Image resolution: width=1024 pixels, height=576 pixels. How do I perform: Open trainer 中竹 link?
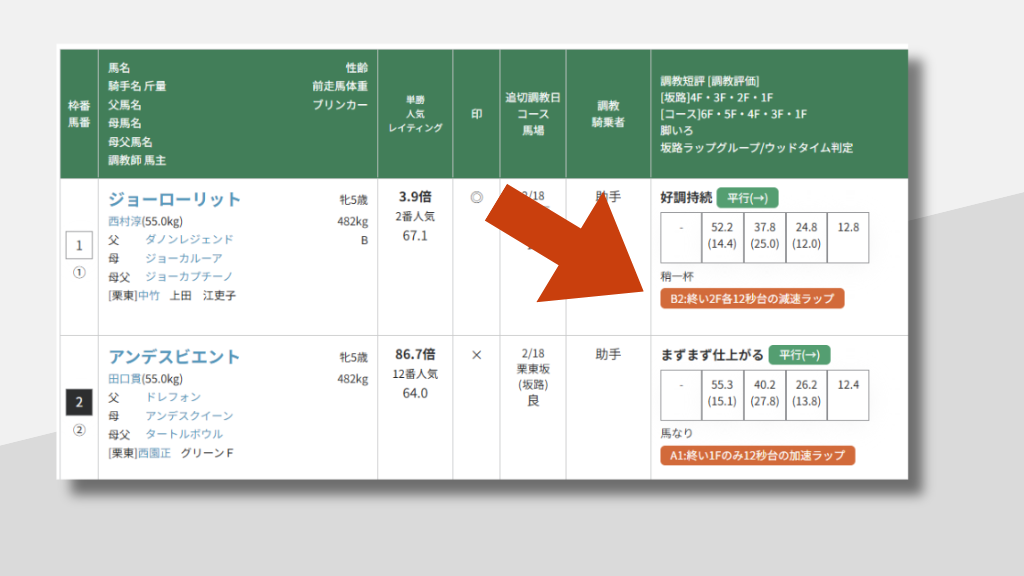(x=148, y=295)
